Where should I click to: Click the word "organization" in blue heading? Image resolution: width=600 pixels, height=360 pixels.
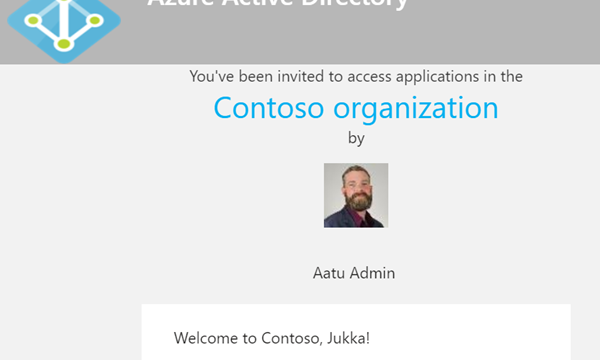[416, 109]
